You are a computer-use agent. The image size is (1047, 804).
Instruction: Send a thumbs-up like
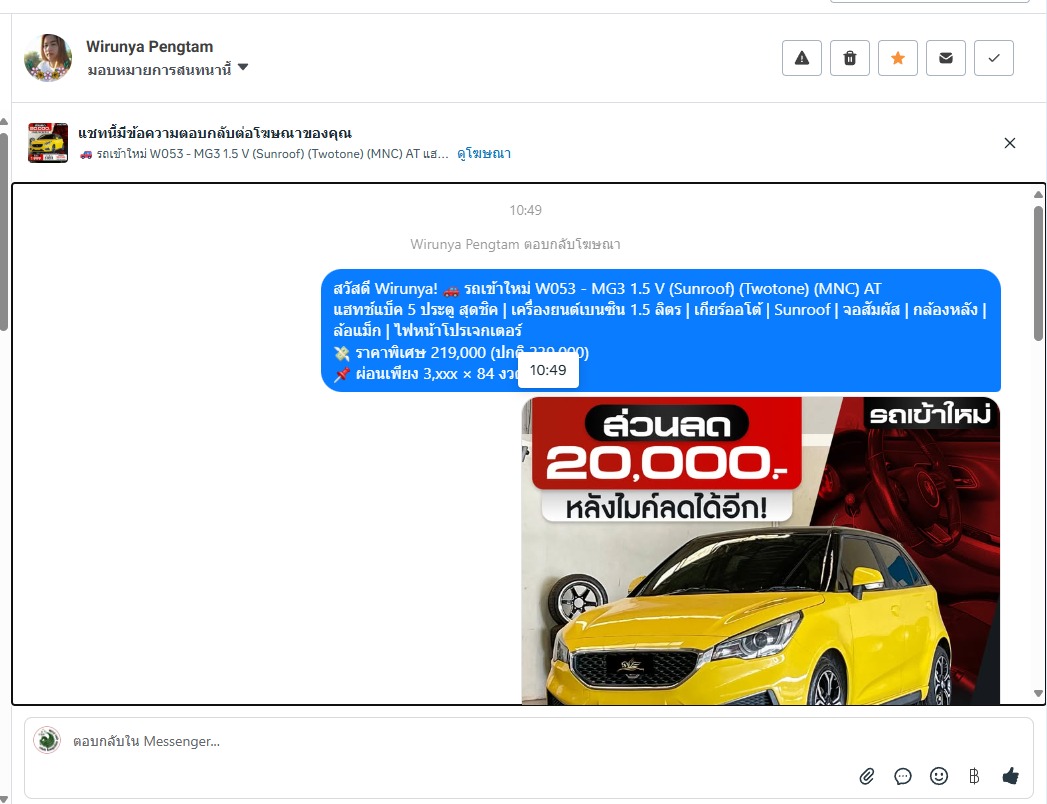(x=1010, y=776)
